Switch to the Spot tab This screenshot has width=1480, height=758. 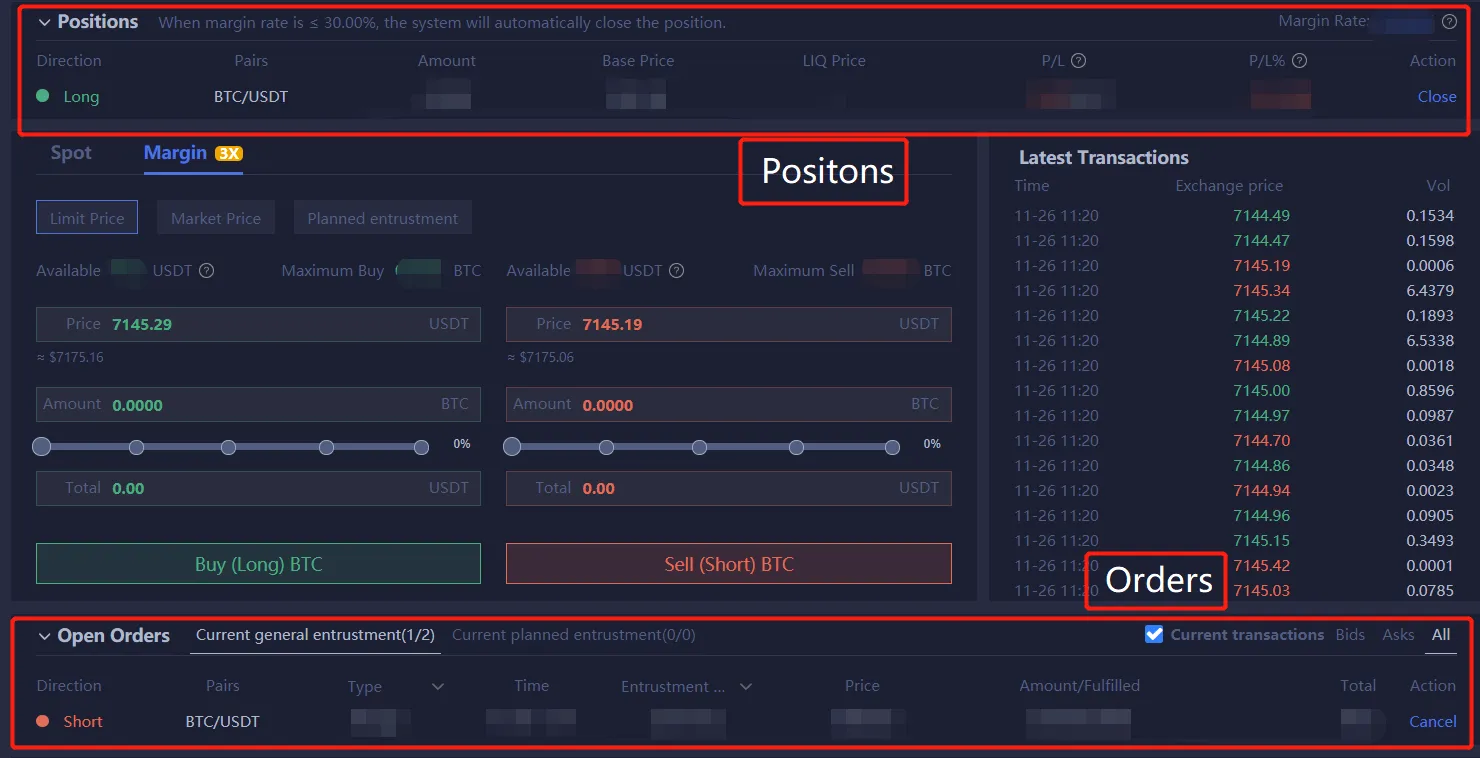[71, 153]
